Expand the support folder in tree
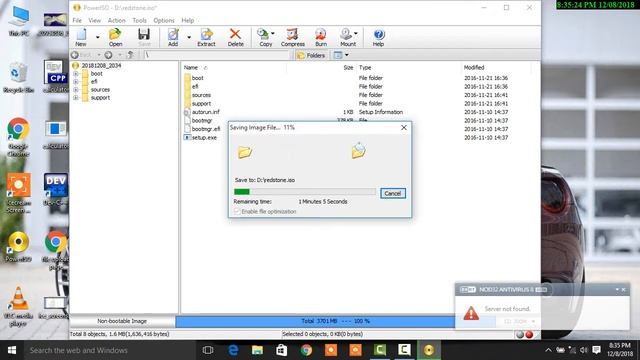This screenshot has width=640, height=360. coord(76,98)
